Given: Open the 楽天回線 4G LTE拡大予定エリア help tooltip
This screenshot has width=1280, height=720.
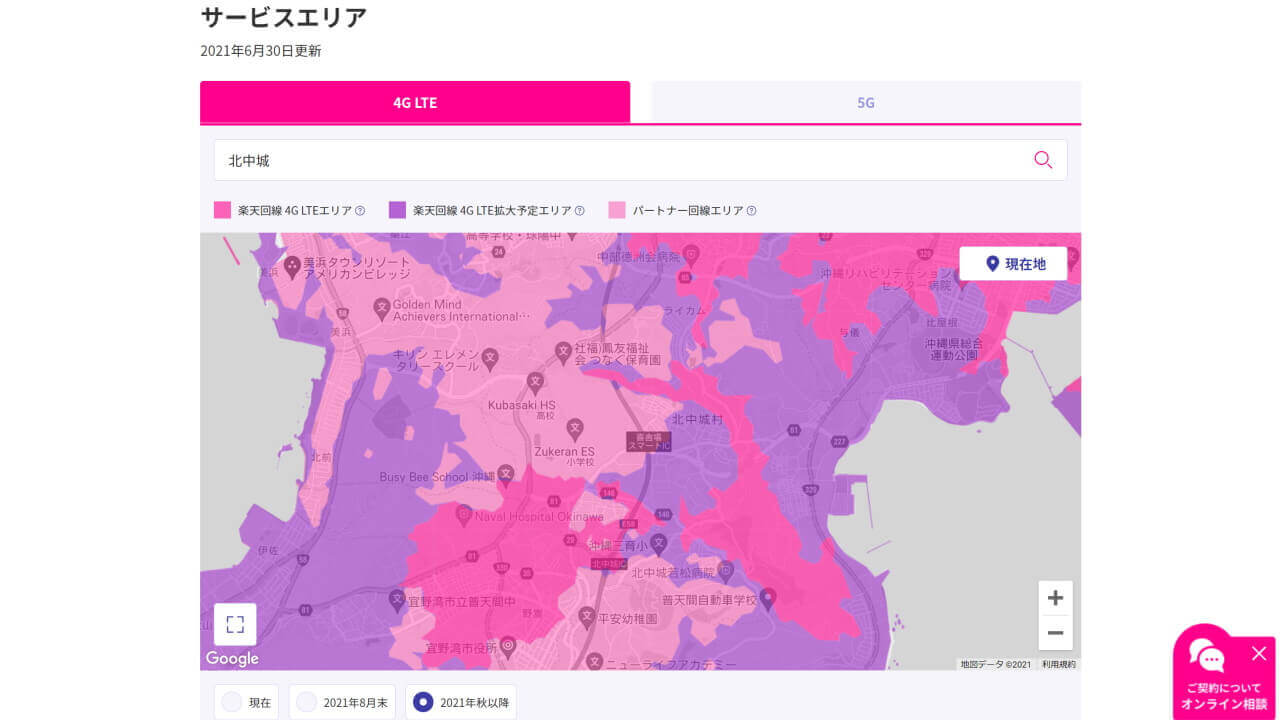Looking at the screenshot, I should coord(579,210).
